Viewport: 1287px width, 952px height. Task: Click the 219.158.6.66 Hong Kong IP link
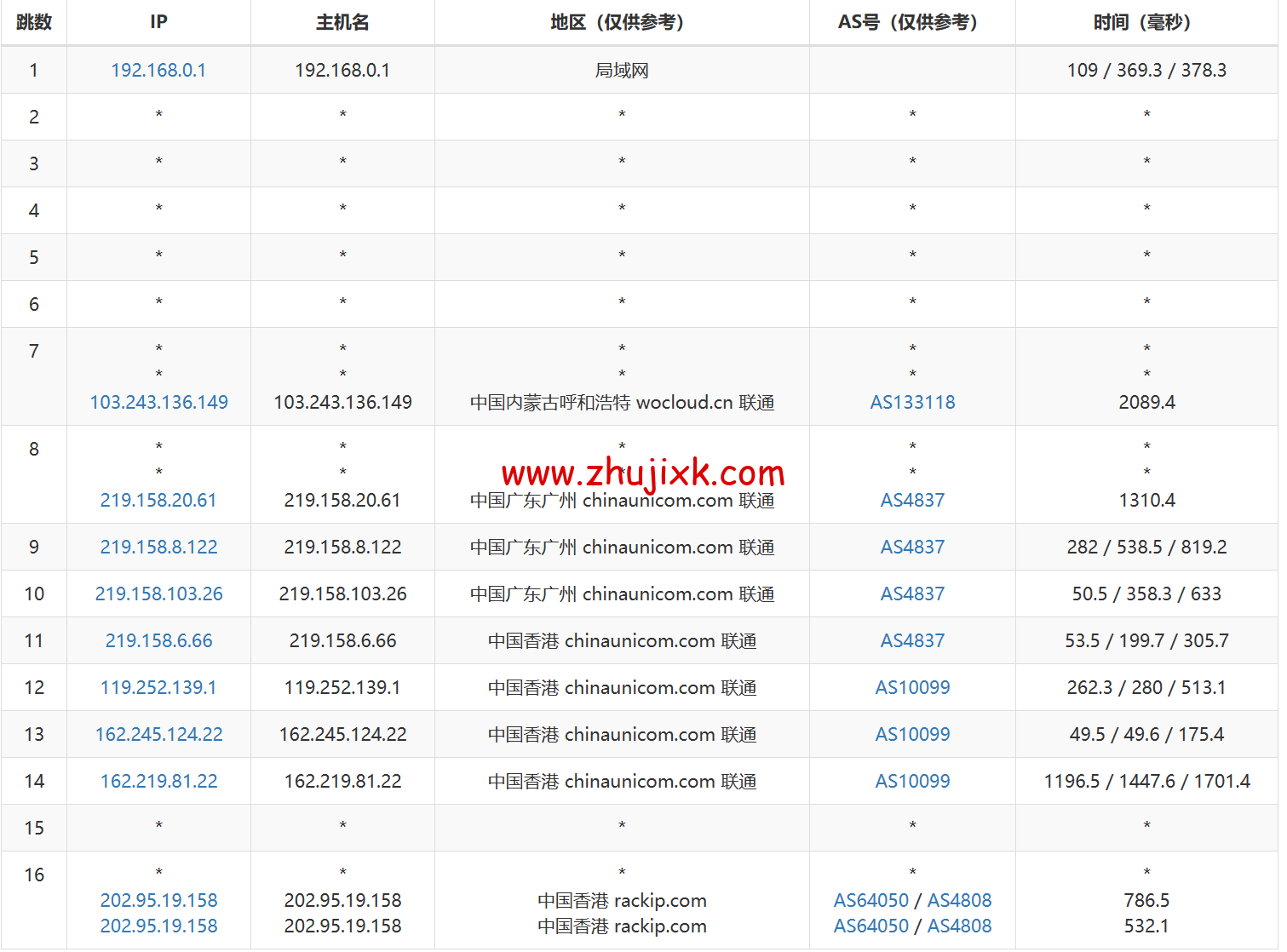tap(158, 640)
